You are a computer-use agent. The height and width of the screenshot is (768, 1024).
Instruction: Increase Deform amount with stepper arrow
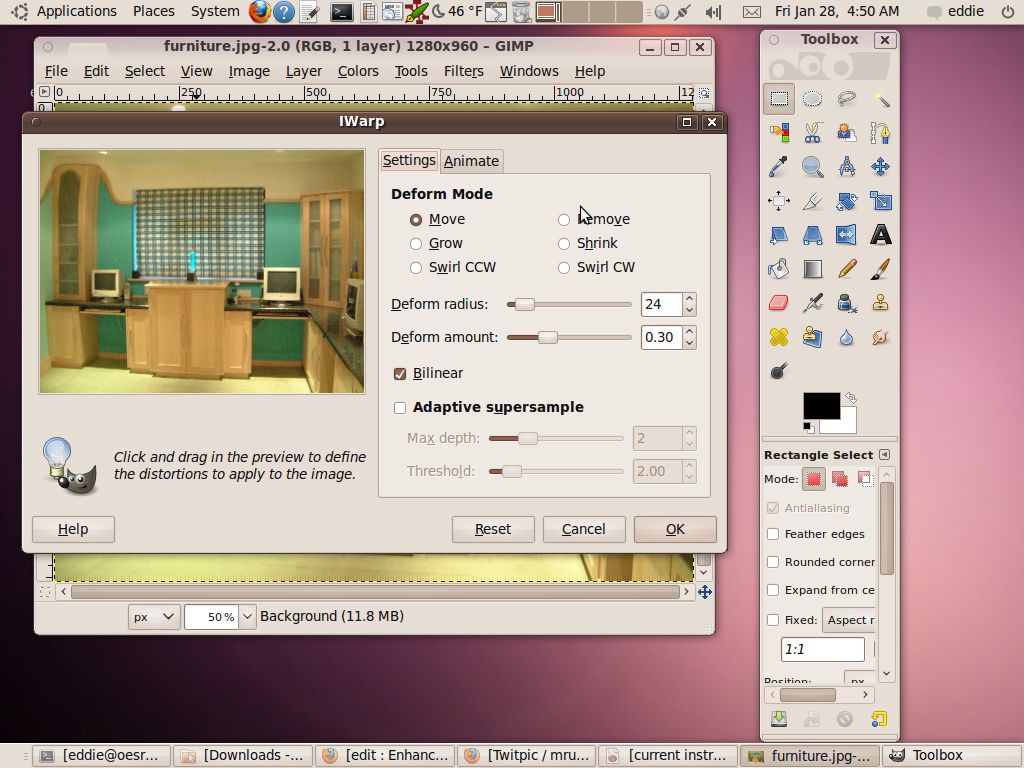(690, 332)
